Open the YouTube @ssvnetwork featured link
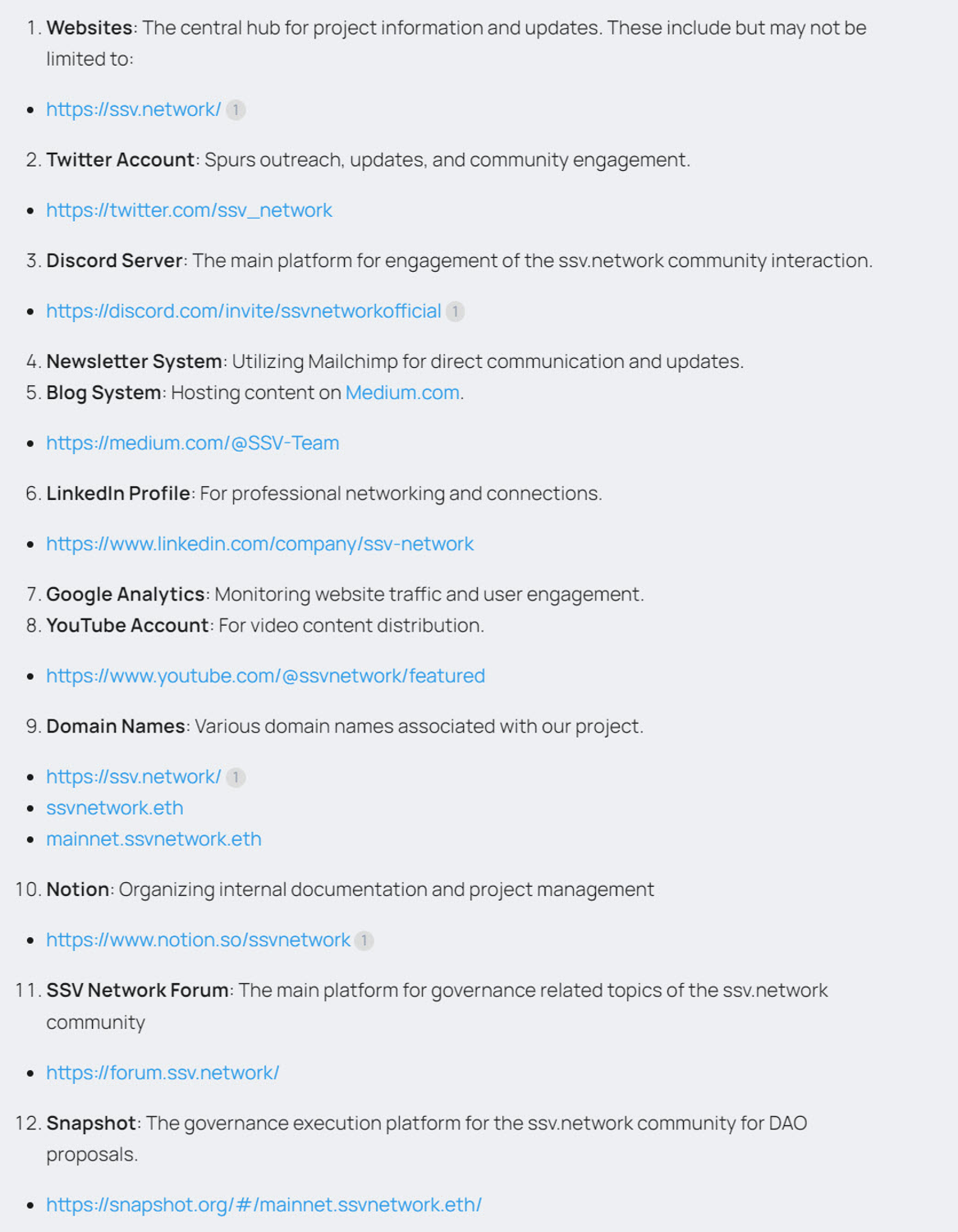This screenshot has height=1232, width=958. (x=265, y=676)
